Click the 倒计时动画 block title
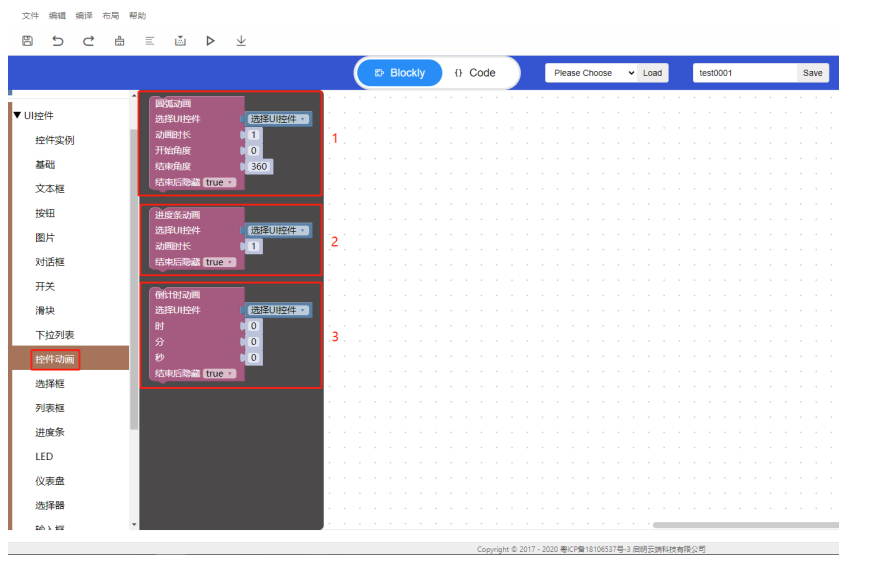 [178, 295]
